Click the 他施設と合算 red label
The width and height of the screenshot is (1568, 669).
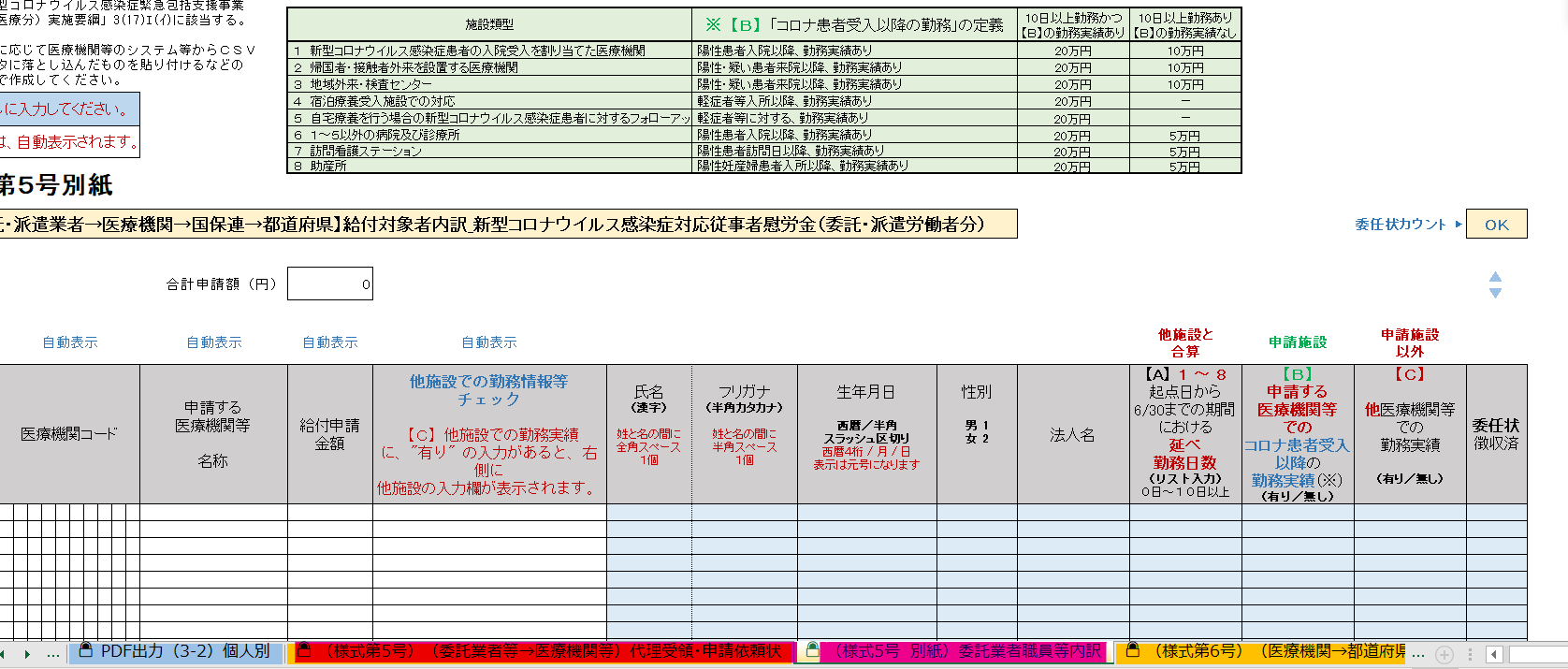coord(1185,342)
